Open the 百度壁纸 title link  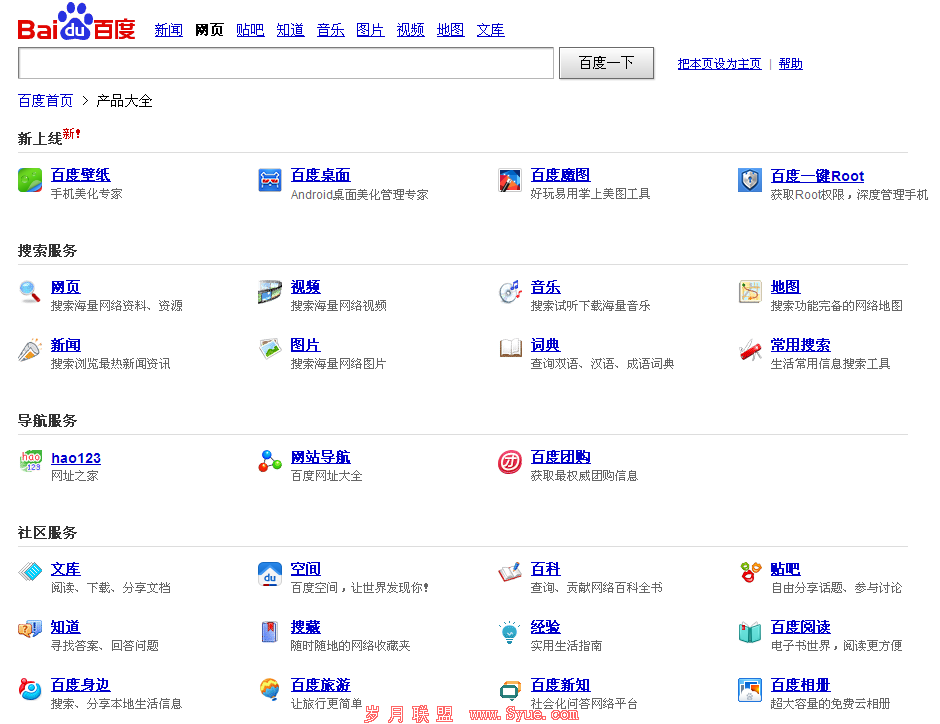80,175
